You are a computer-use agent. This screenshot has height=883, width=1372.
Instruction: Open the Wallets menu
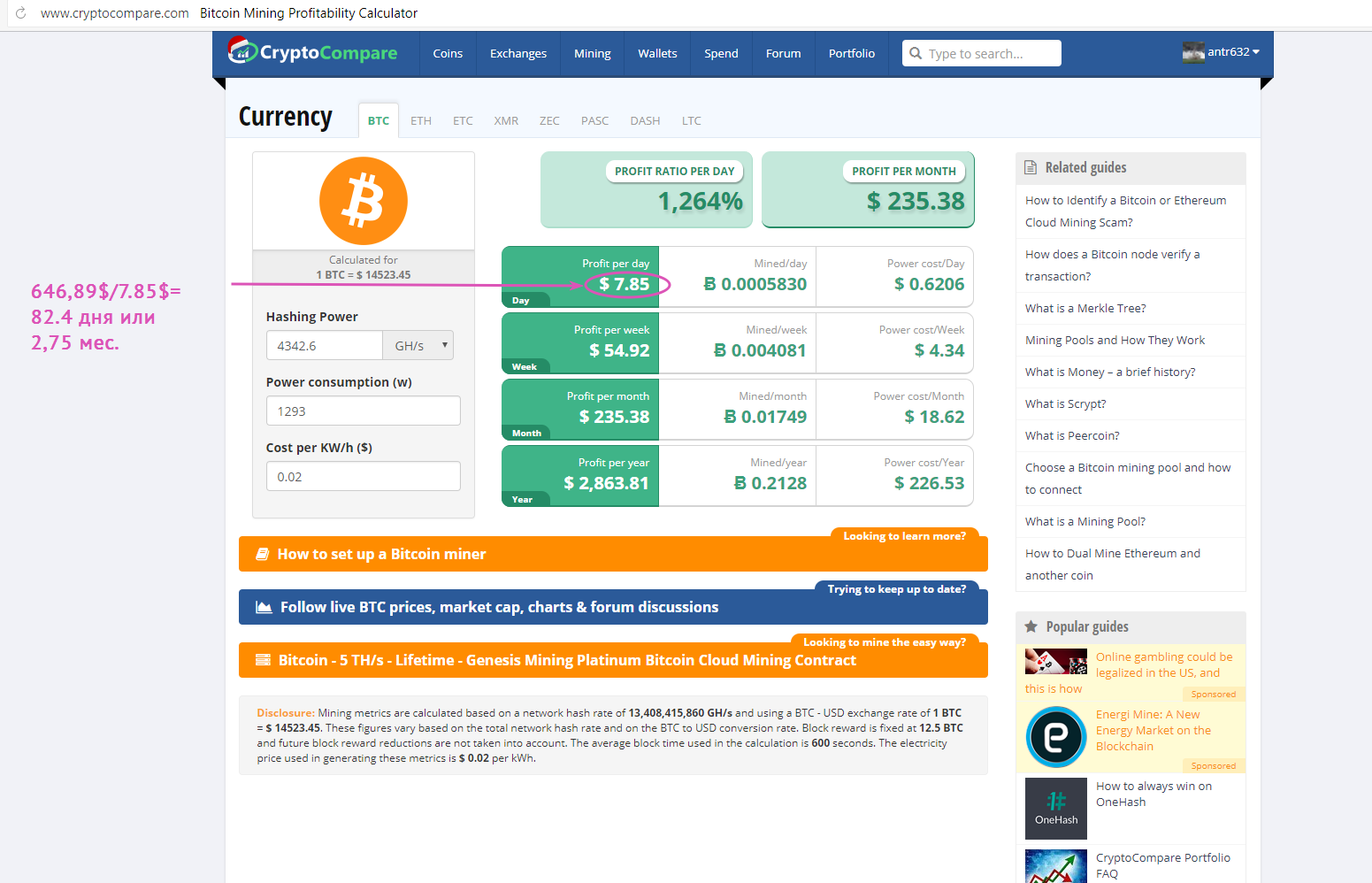pos(657,53)
